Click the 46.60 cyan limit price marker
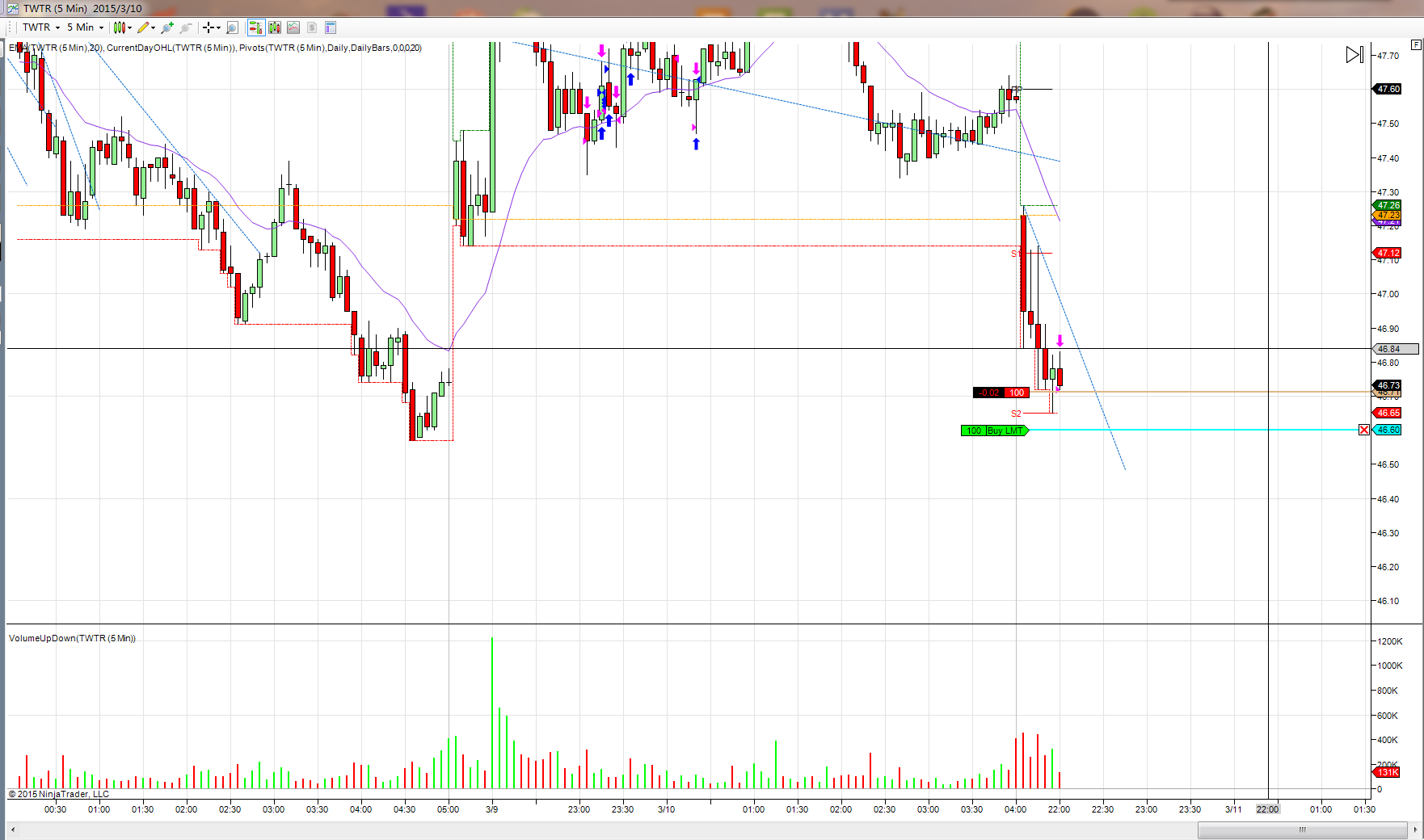This screenshot has height=840, width=1424. [1388, 430]
